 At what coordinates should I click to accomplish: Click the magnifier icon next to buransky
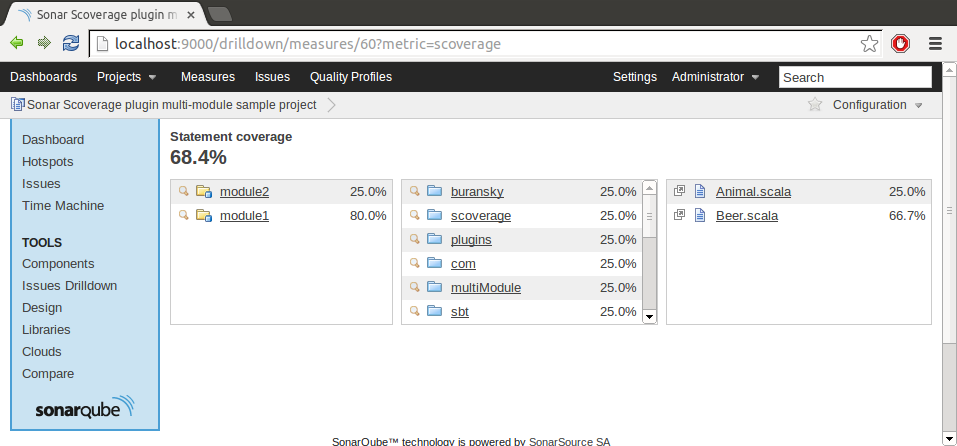coord(414,191)
